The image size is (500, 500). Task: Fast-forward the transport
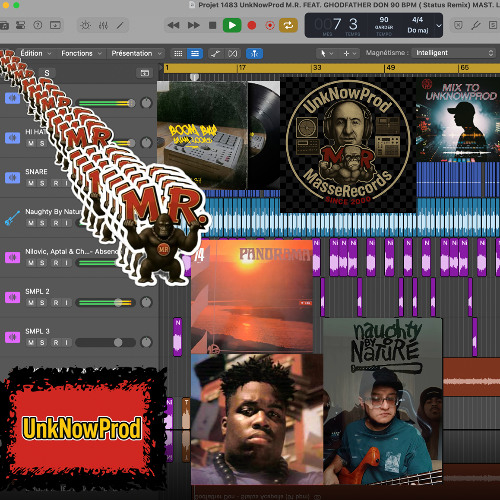194,25
